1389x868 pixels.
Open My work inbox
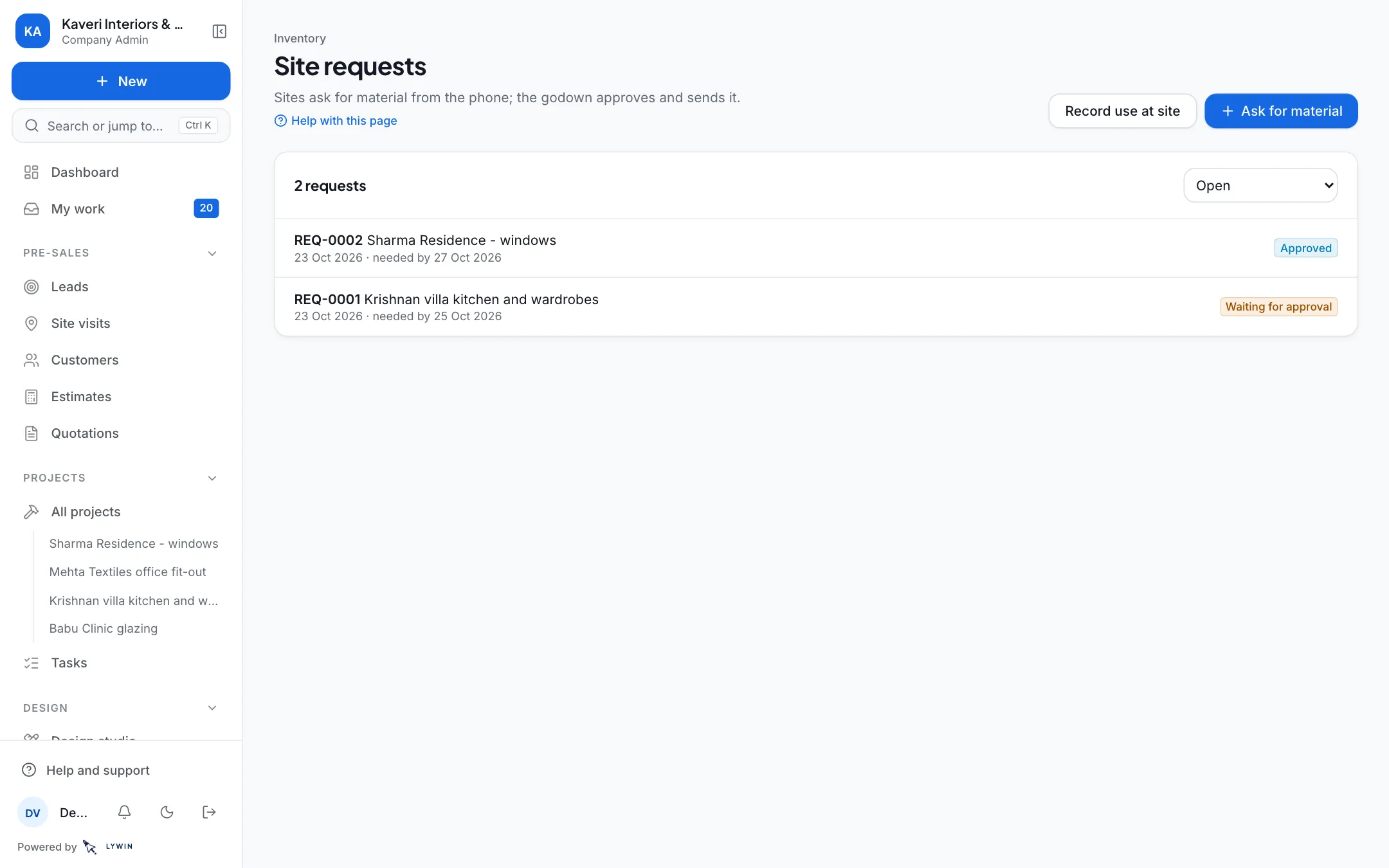tap(121, 209)
